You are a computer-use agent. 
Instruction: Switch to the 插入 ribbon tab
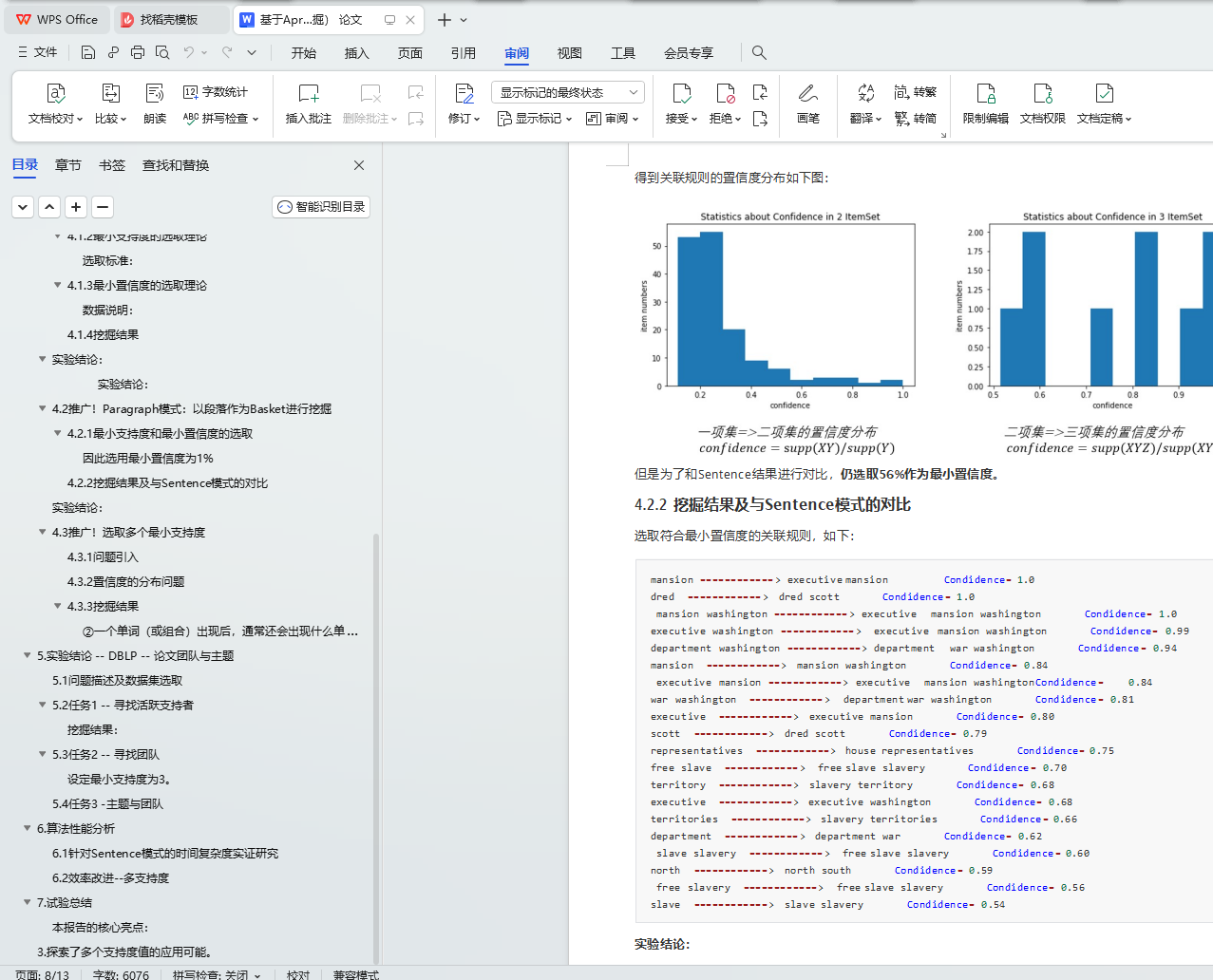357,53
